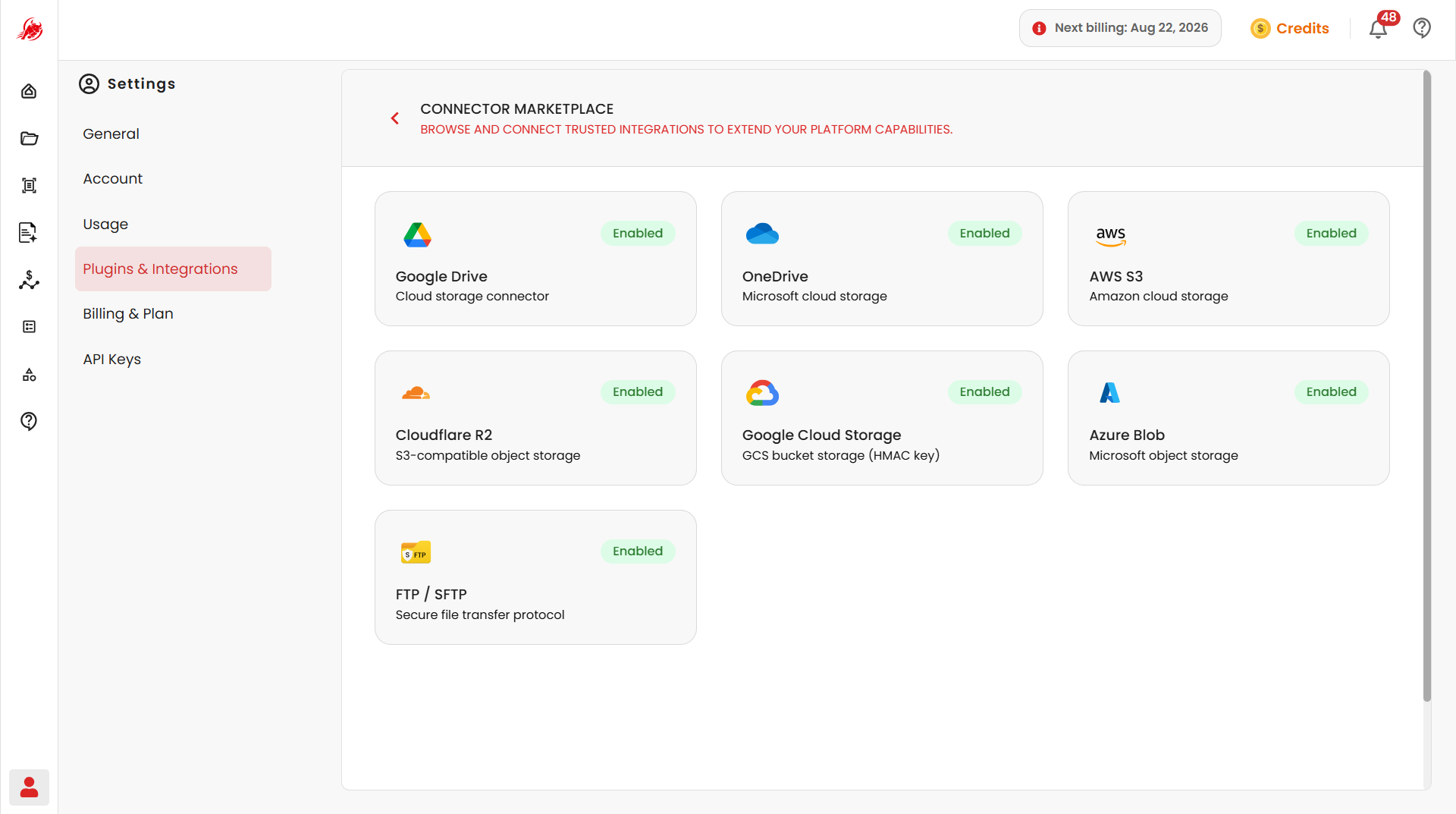The width and height of the screenshot is (1456, 814).
Task: Click the red dragon app logo
Action: click(x=30, y=30)
